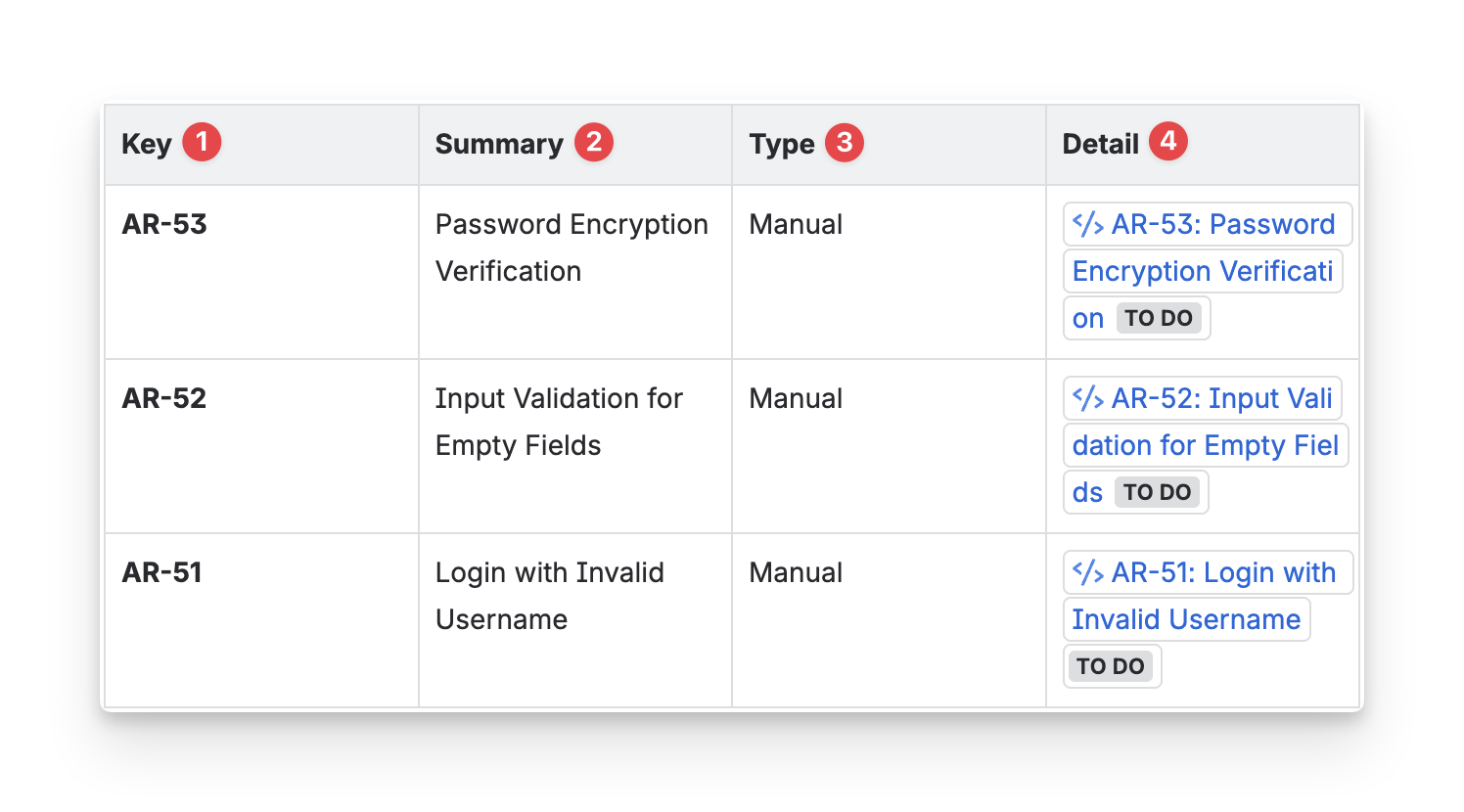Click the Summary column header

click(499, 144)
